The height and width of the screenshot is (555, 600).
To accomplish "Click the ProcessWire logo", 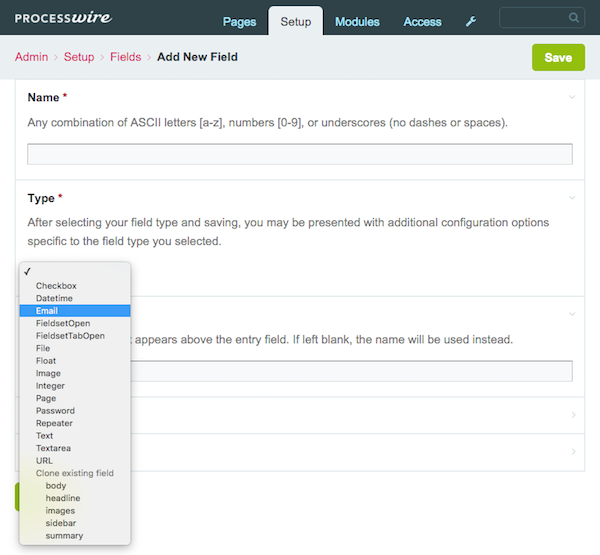I will click(x=63, y=18).
